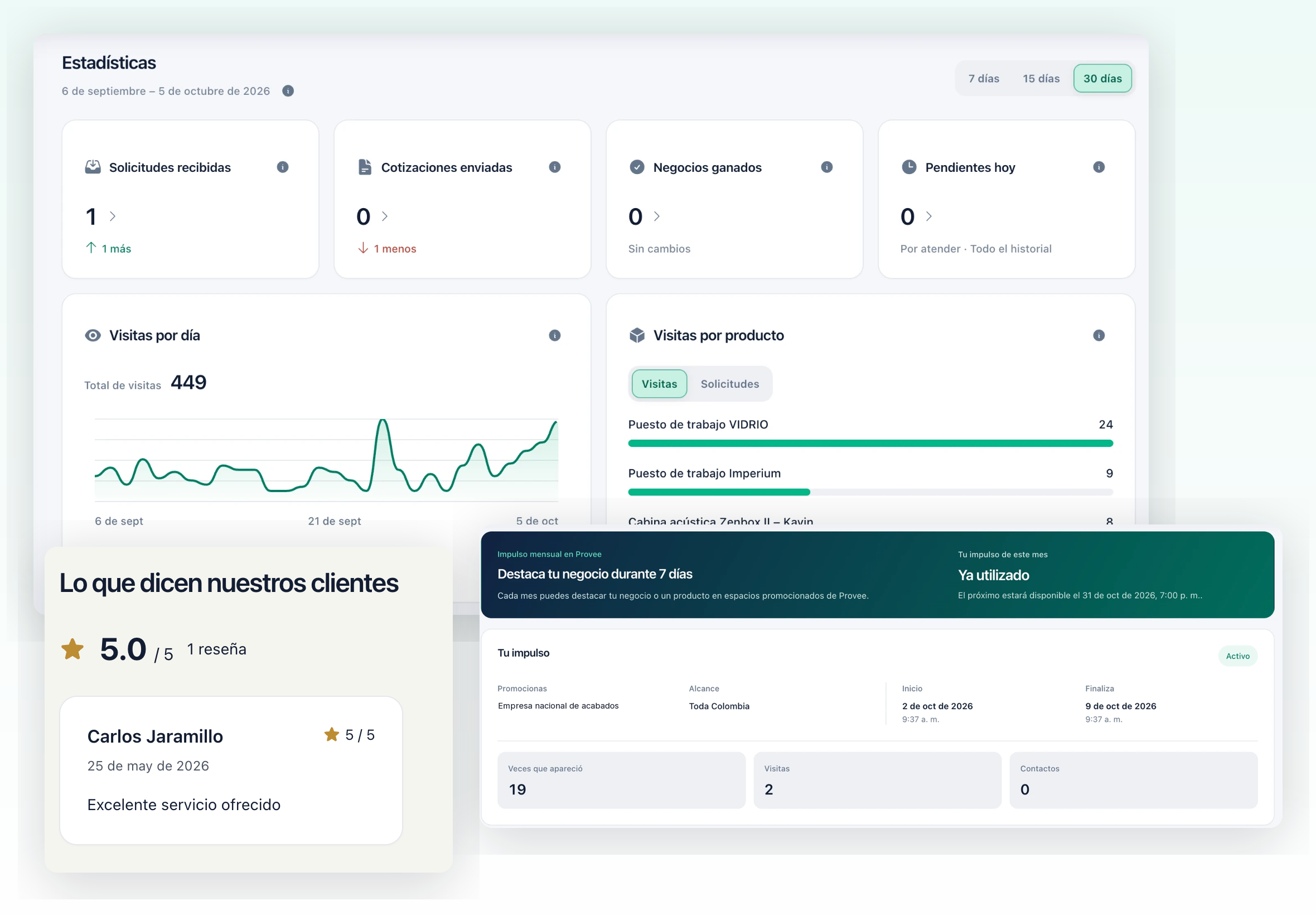Expand Solicitudes recibidas count chevron
Image resolution: width=1316 pixels, height=915 pixels.
coord(113,216)
